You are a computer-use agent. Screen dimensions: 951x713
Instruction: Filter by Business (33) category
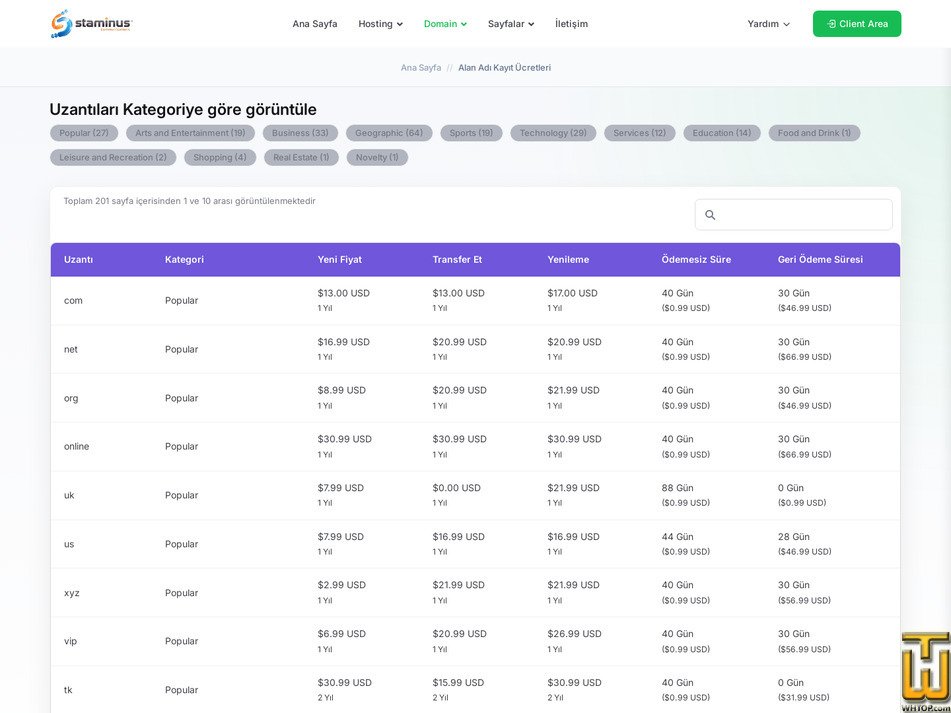(x=300, y=133)
